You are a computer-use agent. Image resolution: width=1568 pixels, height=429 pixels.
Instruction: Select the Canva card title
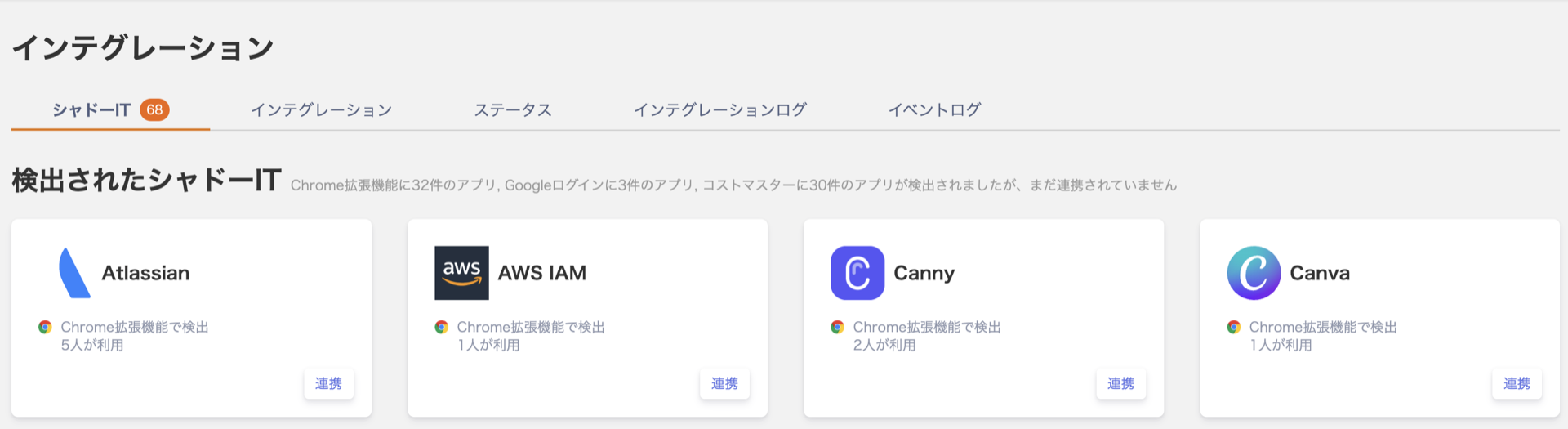[x=1320, y=273]
